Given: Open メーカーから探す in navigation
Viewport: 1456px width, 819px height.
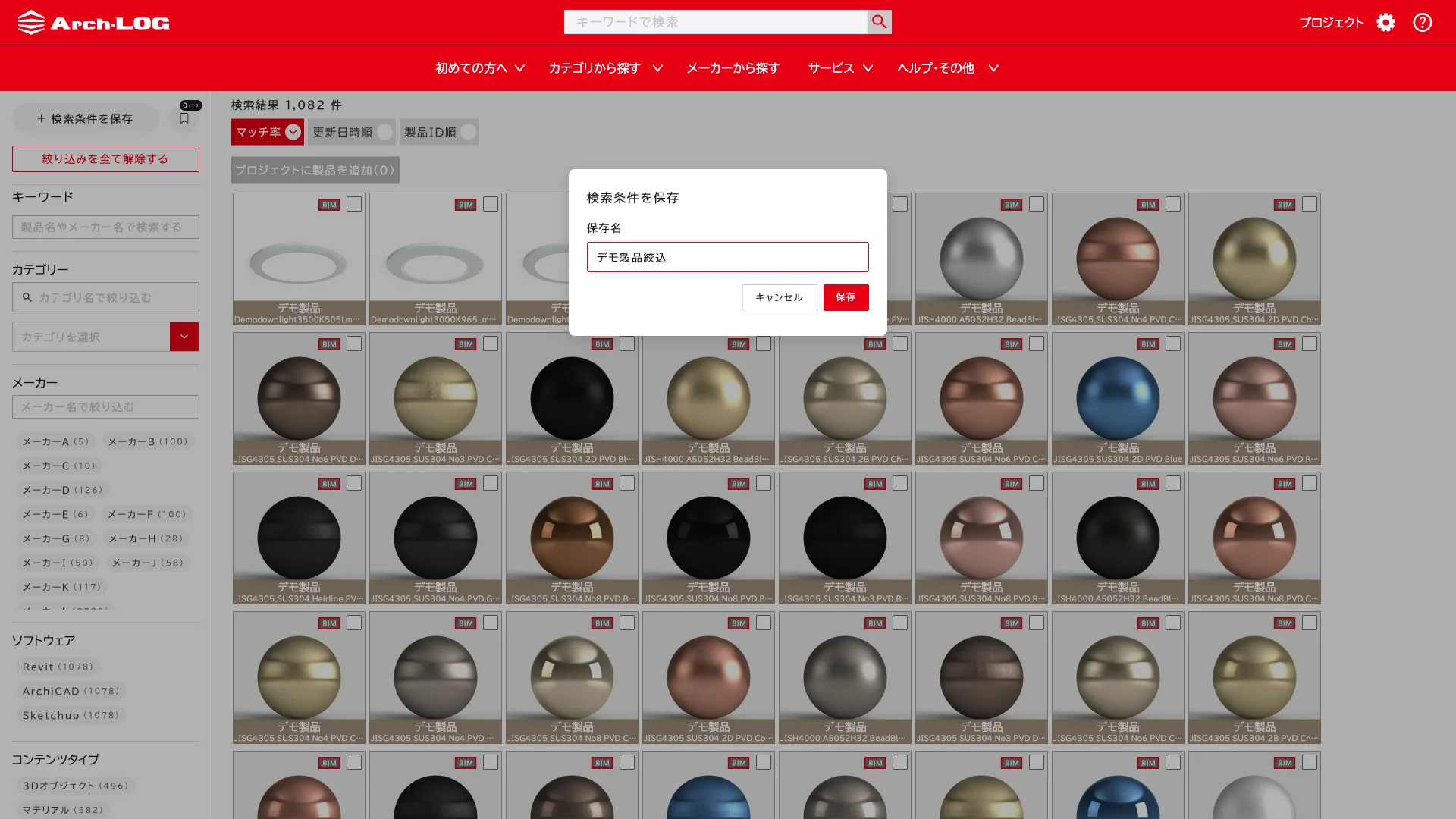Looking at the screenshot, I should pos(733,68).
